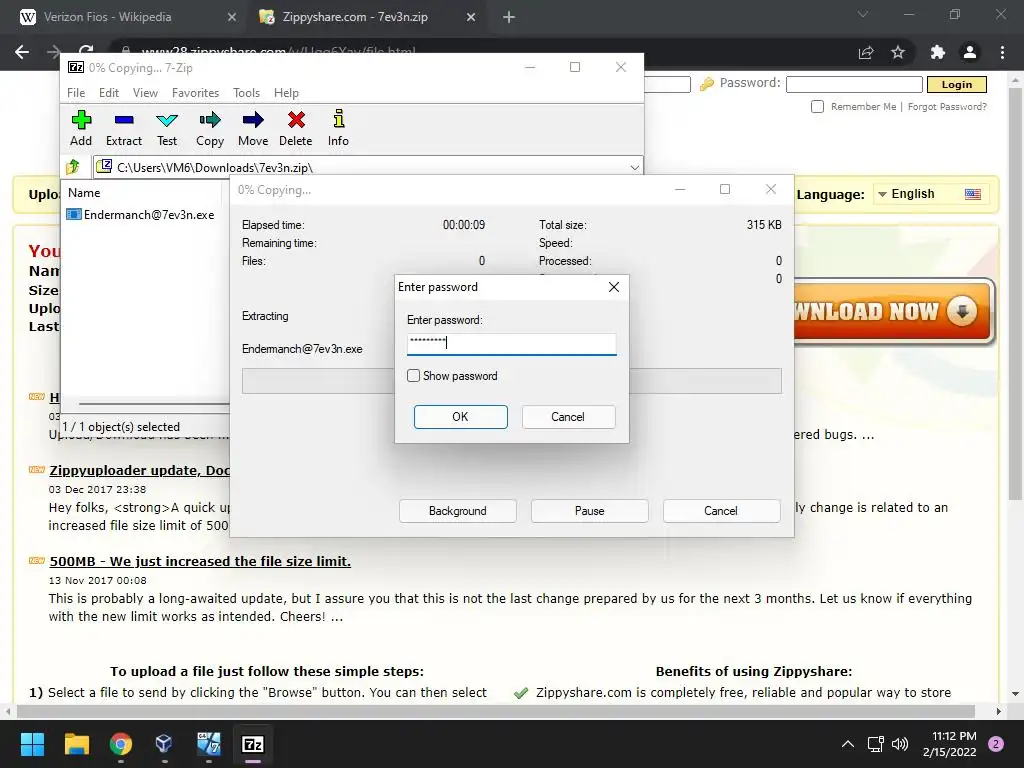
Task: Click the Chrome icon on the taskbar
Action: tap(120, 744)
